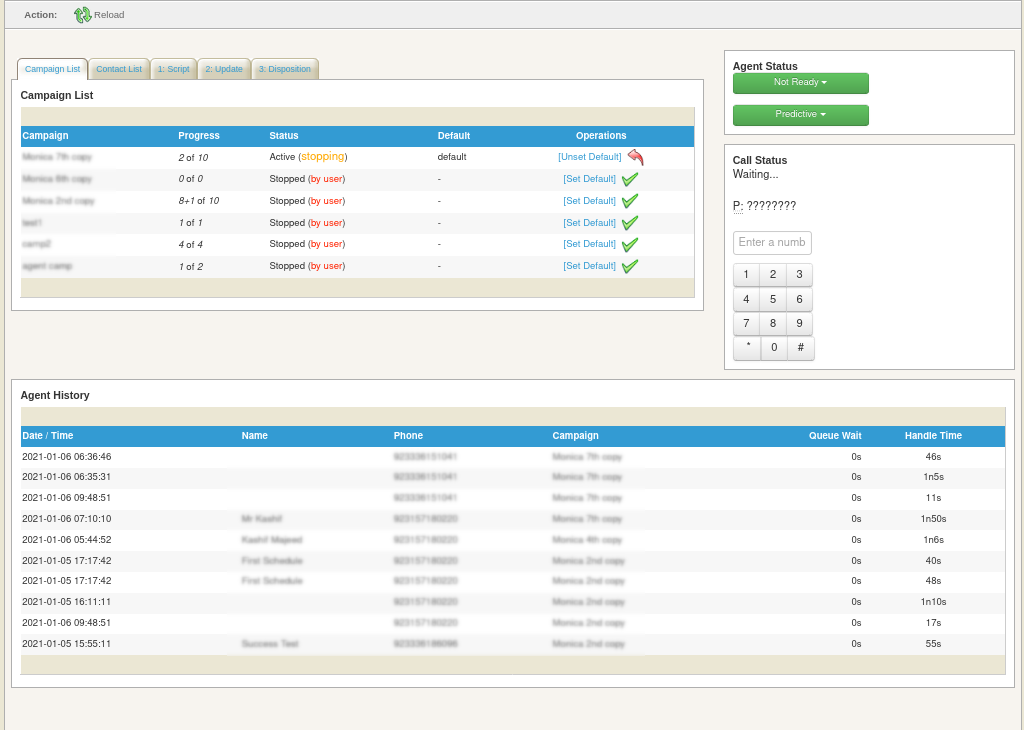Tap keypad digit 7

[746, 324]
